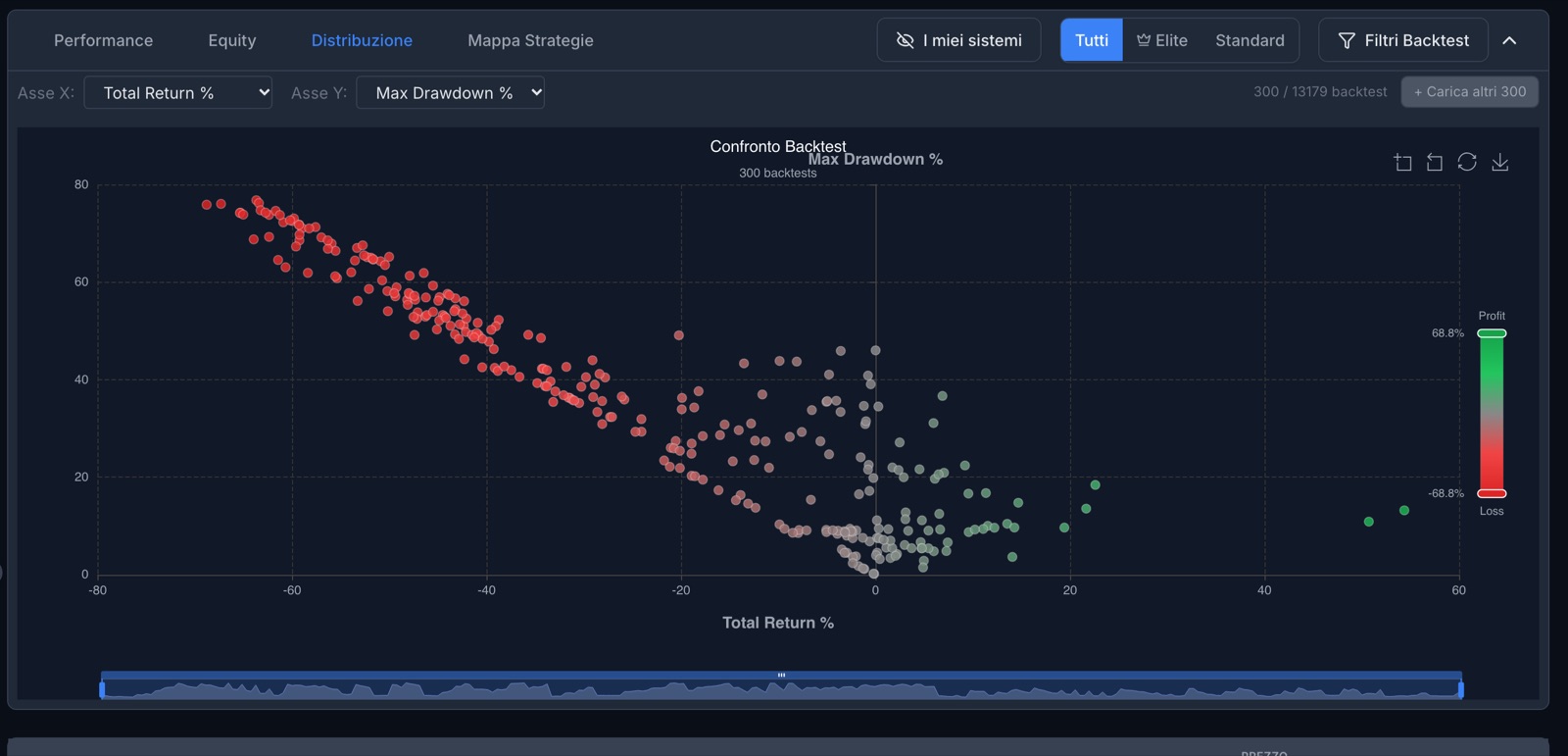Click the left handle of the range zoom bar
The image size is (1568, 756).
tap(102, 689)
